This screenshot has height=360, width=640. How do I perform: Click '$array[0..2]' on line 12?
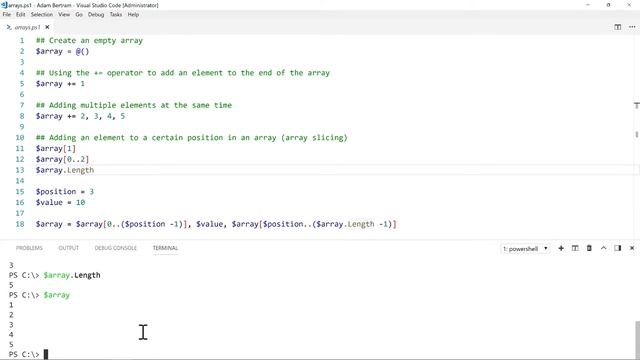tap(62, 159)
